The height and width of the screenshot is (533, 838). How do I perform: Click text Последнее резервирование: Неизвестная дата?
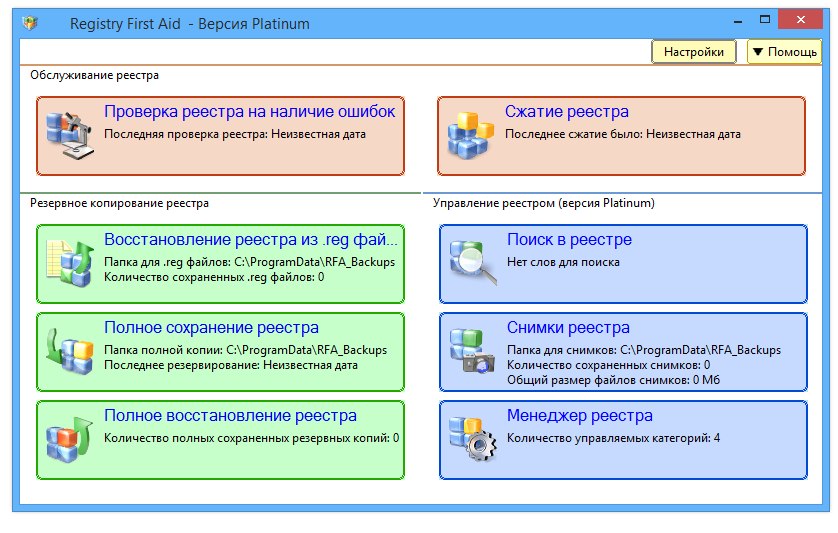click(x=230, y=365)
